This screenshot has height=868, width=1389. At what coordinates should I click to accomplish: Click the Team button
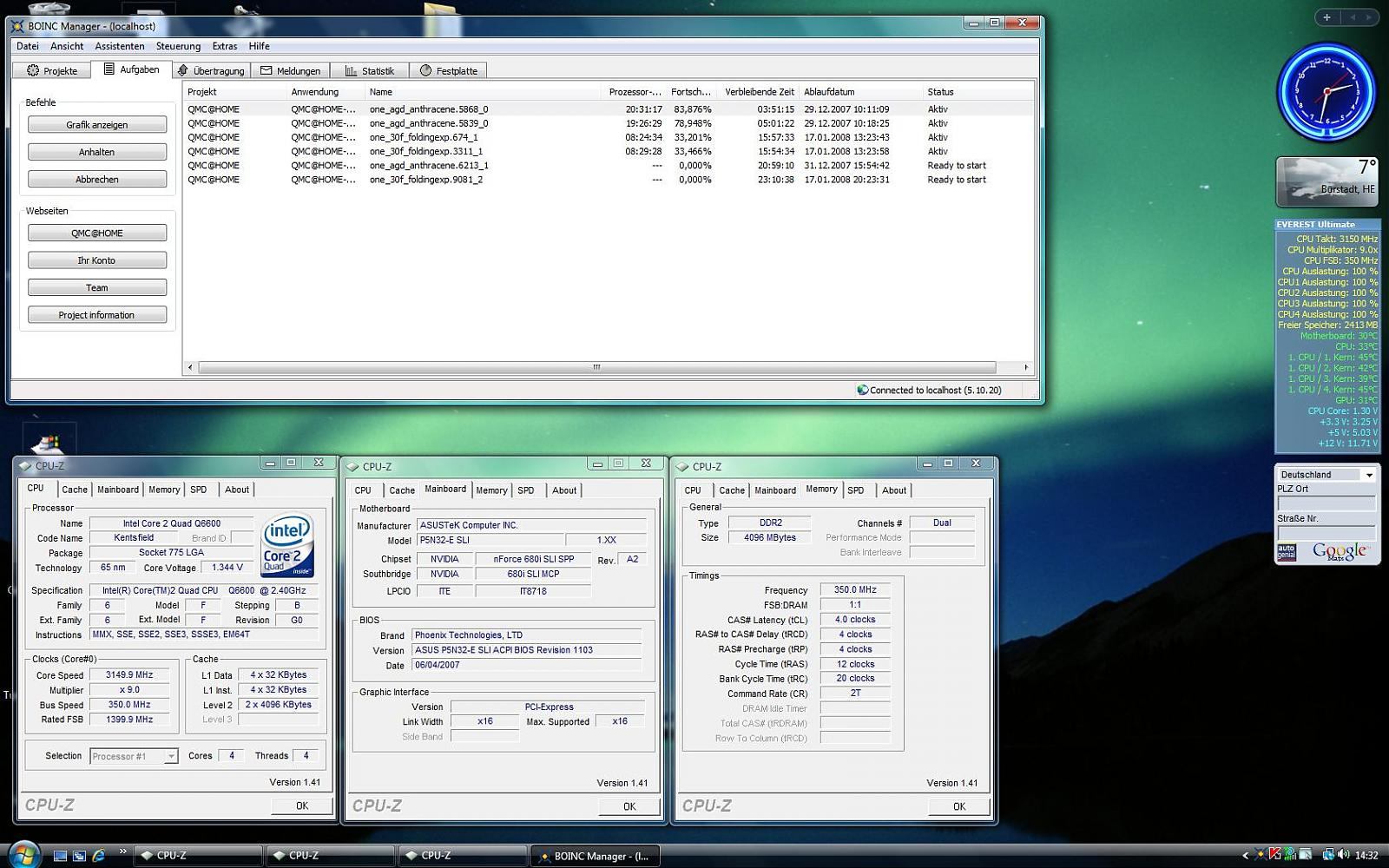[97, 288]
